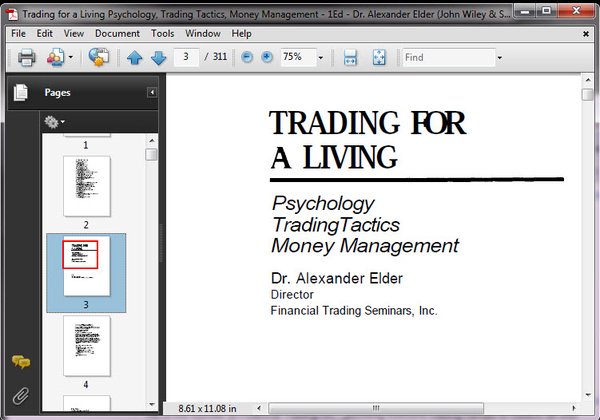Open the Collaborate people icon
600x420 pixels.
pyautogui.click(x=56, y=58)
